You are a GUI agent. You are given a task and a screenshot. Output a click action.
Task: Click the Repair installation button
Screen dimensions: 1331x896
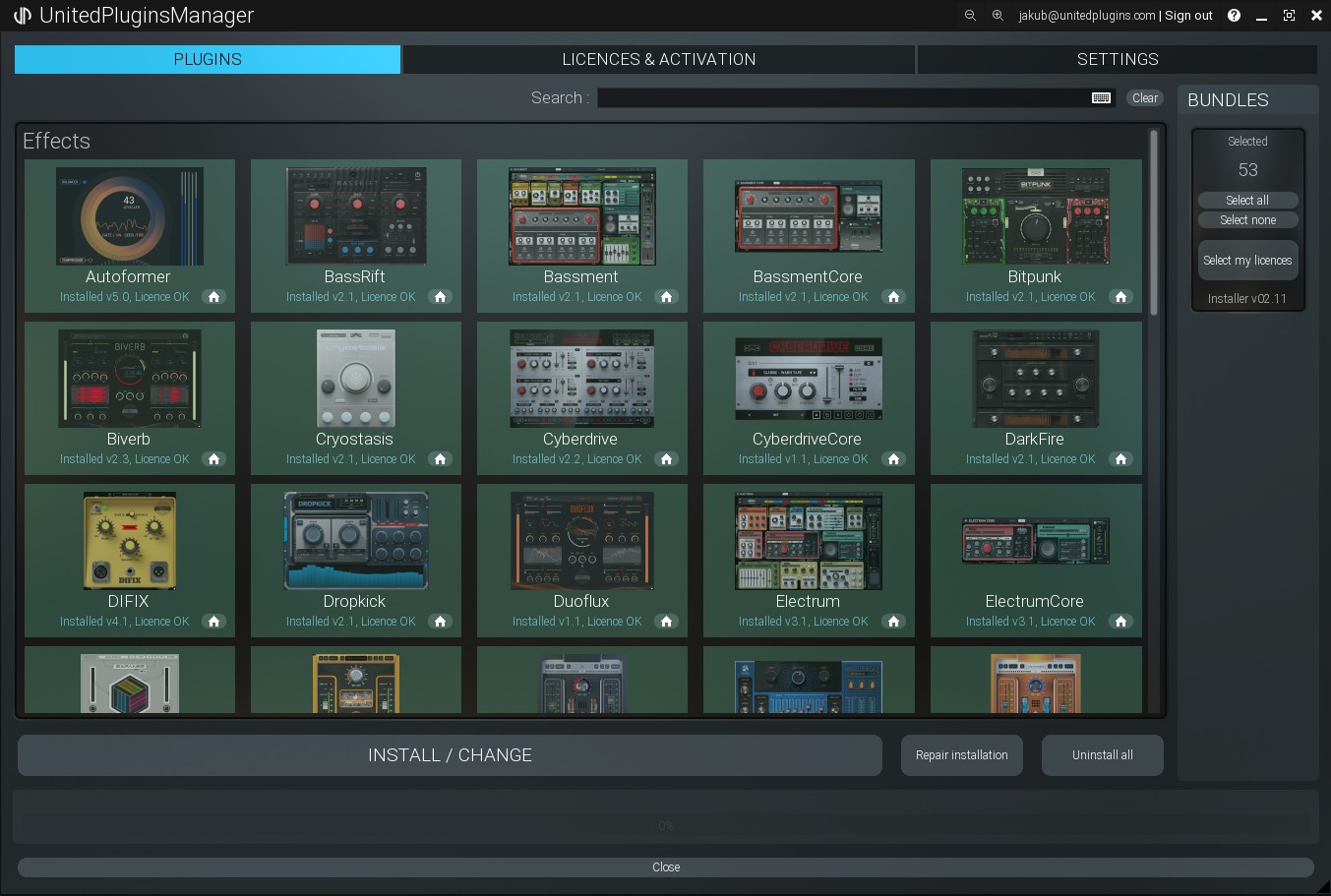pyautogui.click(x=961, y=755)
